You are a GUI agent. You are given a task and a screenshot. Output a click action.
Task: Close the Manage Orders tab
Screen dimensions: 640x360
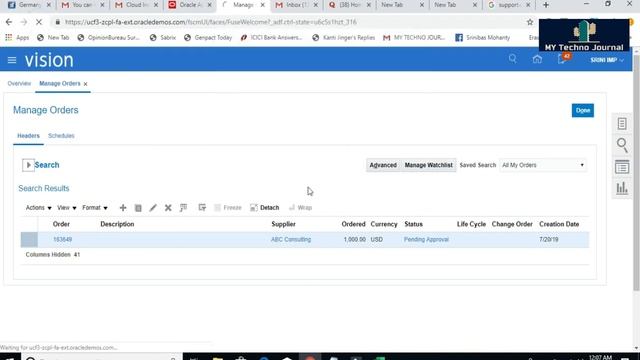[x=85, y=84]
